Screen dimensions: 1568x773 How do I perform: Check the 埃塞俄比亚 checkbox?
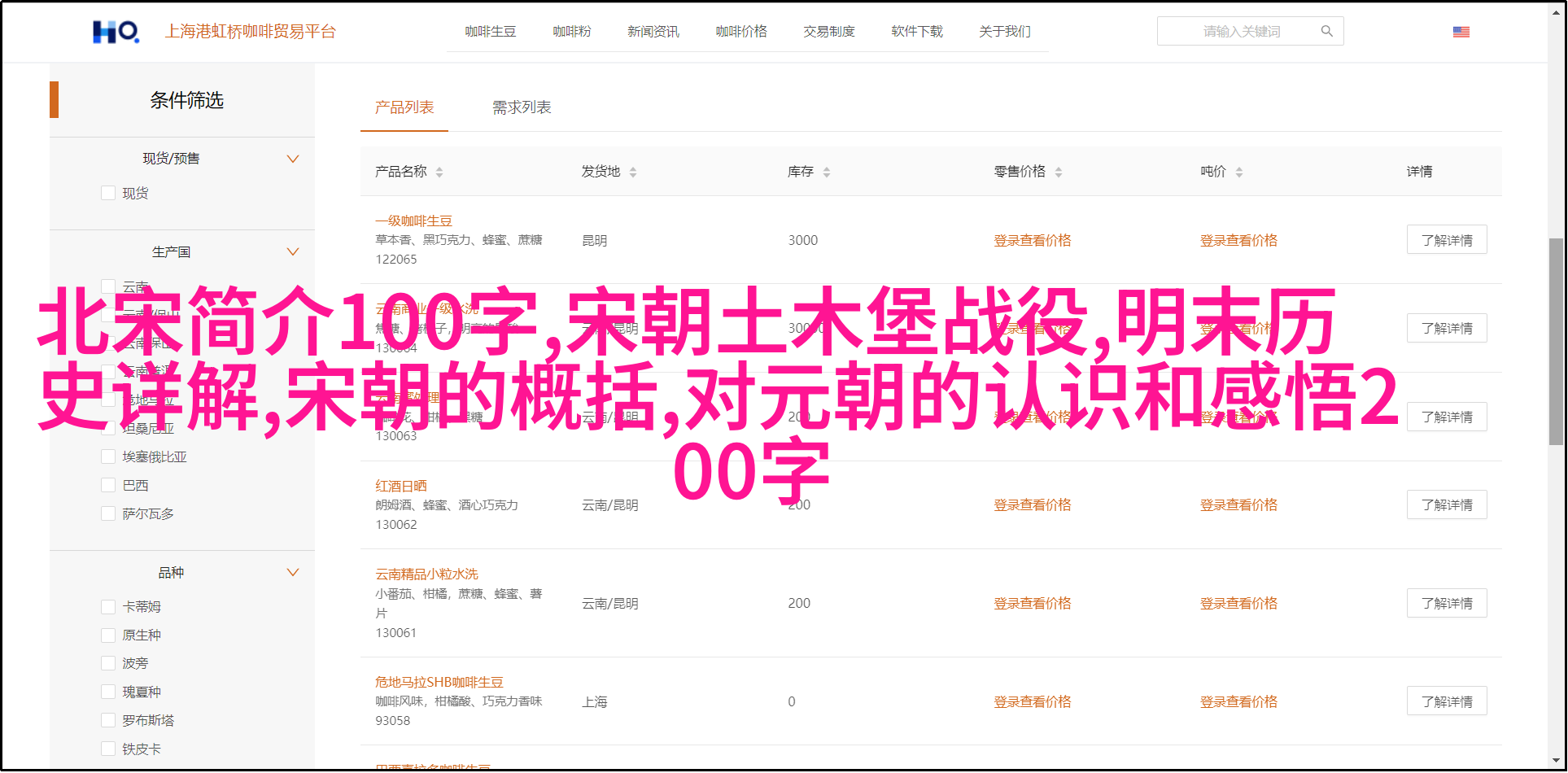(x=108, y=456)
